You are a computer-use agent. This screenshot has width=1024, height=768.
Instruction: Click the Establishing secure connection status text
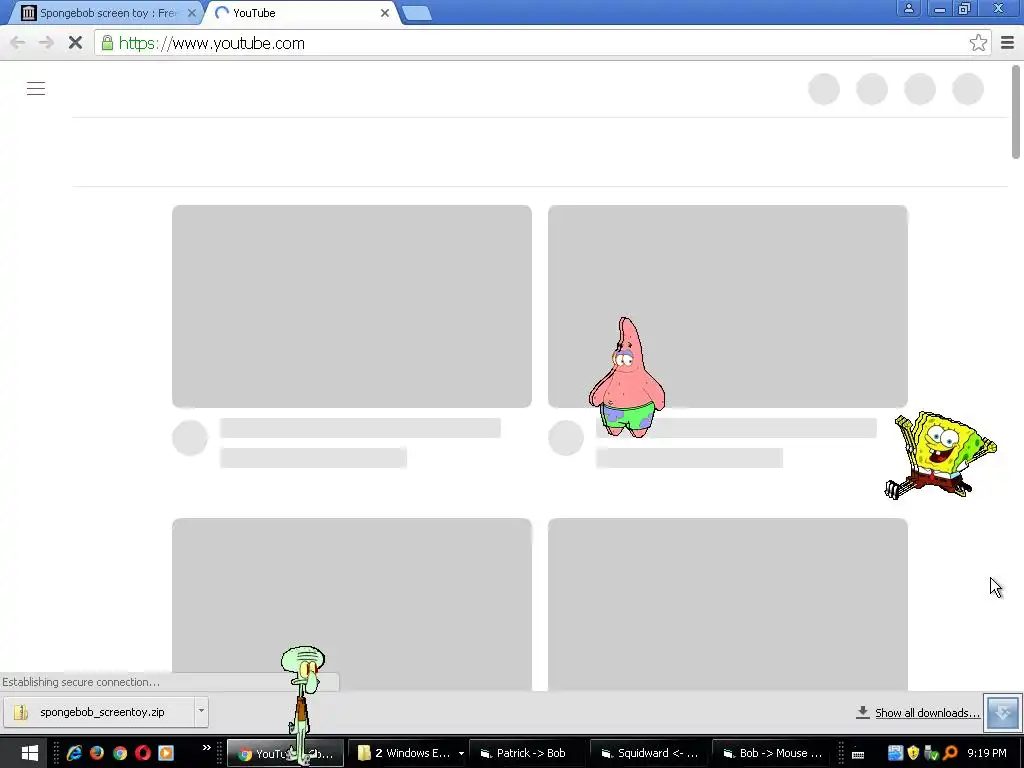[80, 682]
